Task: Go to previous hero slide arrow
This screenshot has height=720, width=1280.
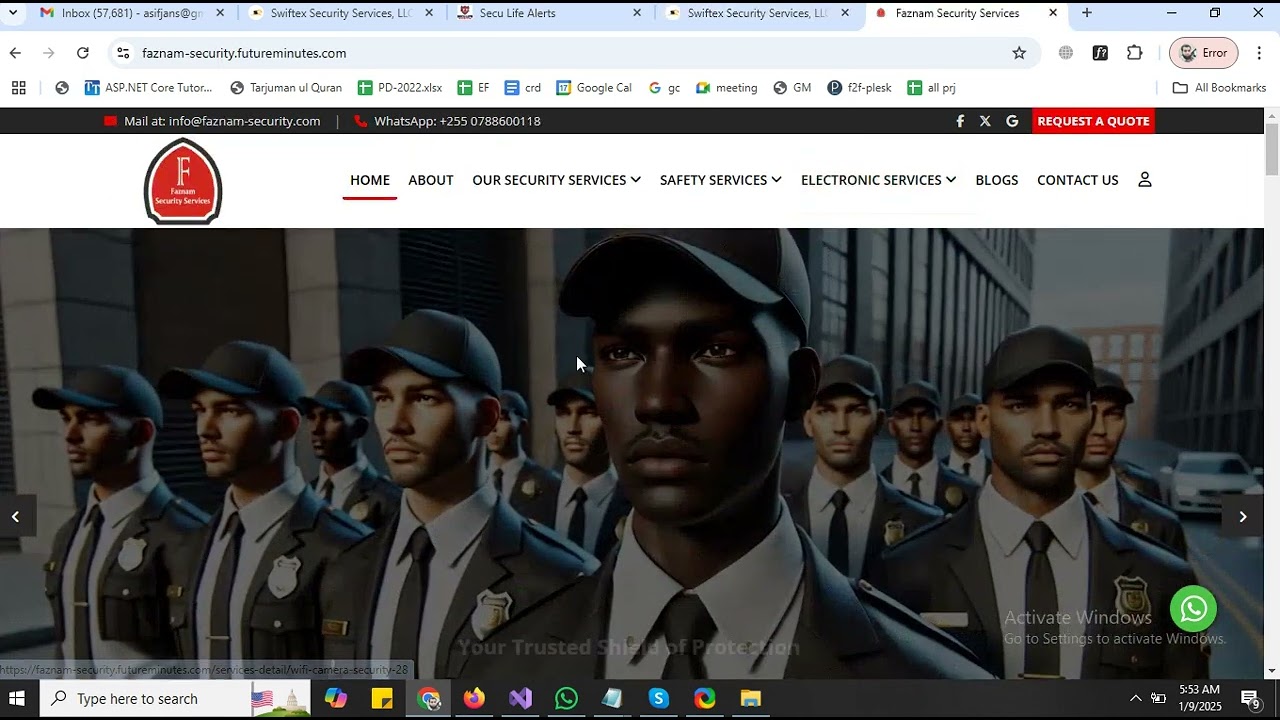Action: pyautogui.click(x=15, y=517)
